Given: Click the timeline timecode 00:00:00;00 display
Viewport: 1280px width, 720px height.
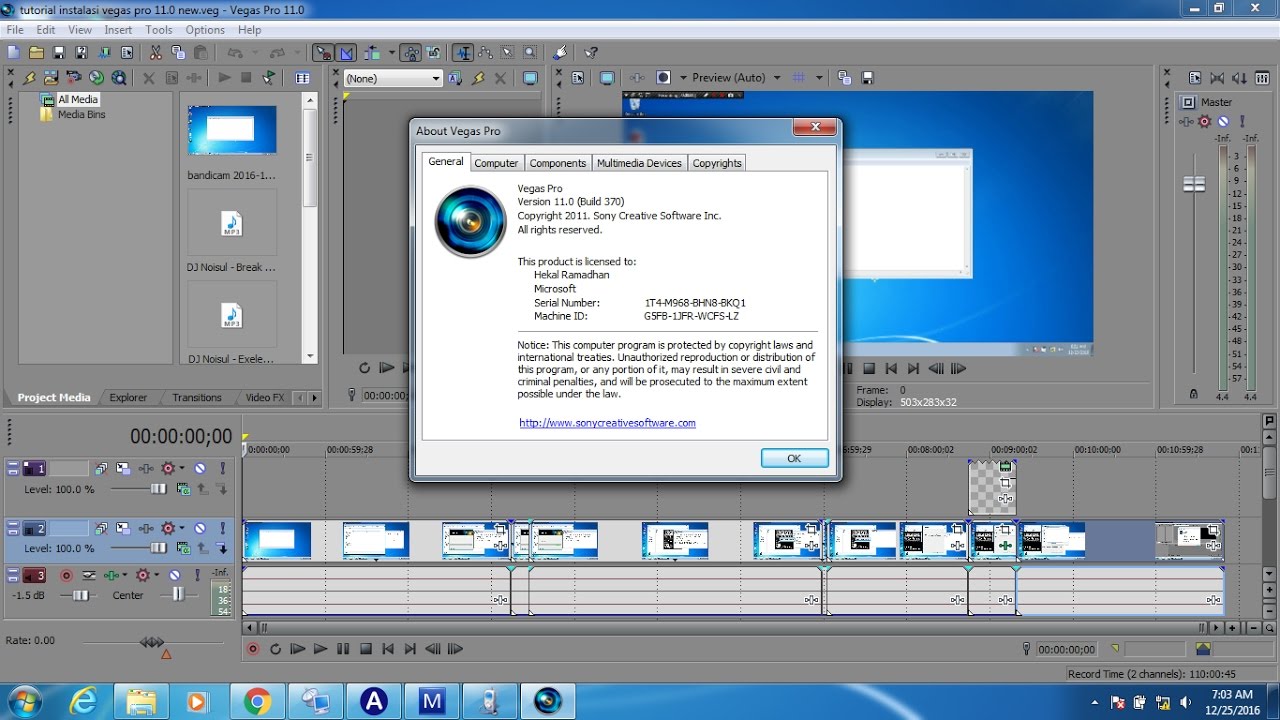Looking at the screenshot, I should [180, 436].
